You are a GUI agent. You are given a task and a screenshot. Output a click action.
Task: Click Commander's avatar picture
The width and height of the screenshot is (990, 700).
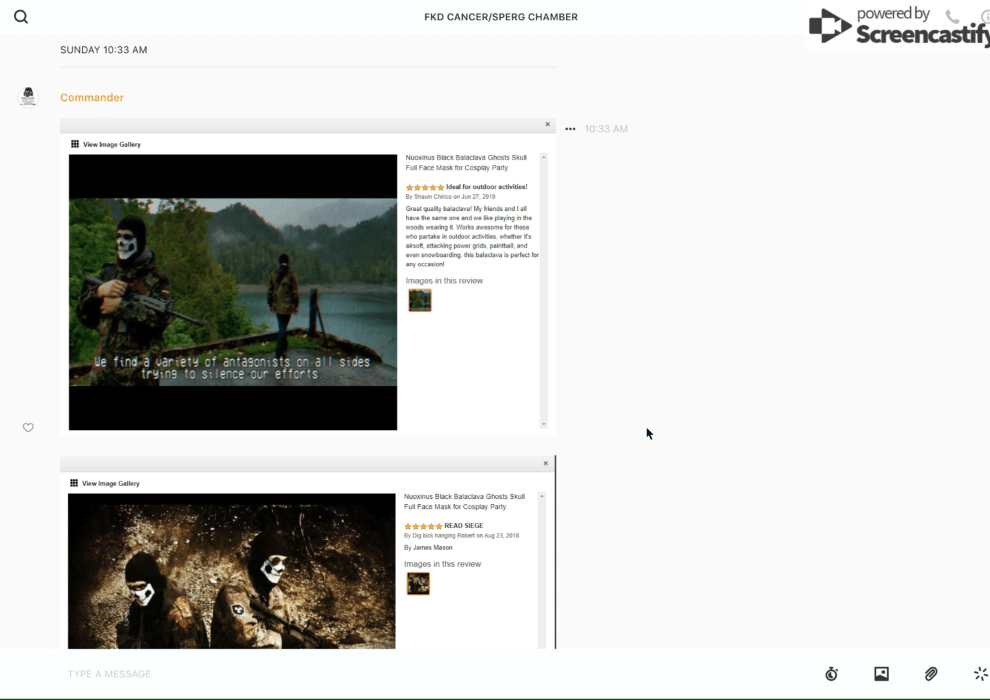pos(28,97)
